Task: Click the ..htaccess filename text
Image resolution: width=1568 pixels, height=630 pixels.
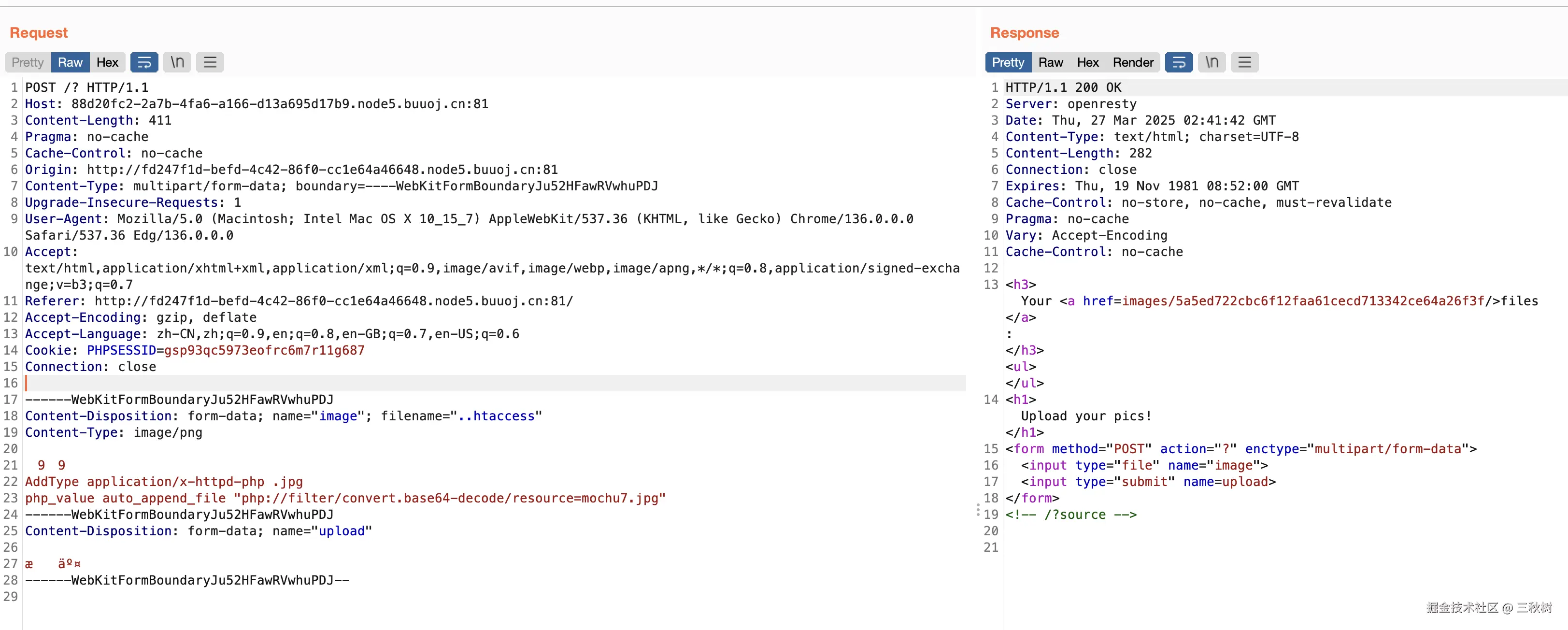Action: (x=496, y=416)
